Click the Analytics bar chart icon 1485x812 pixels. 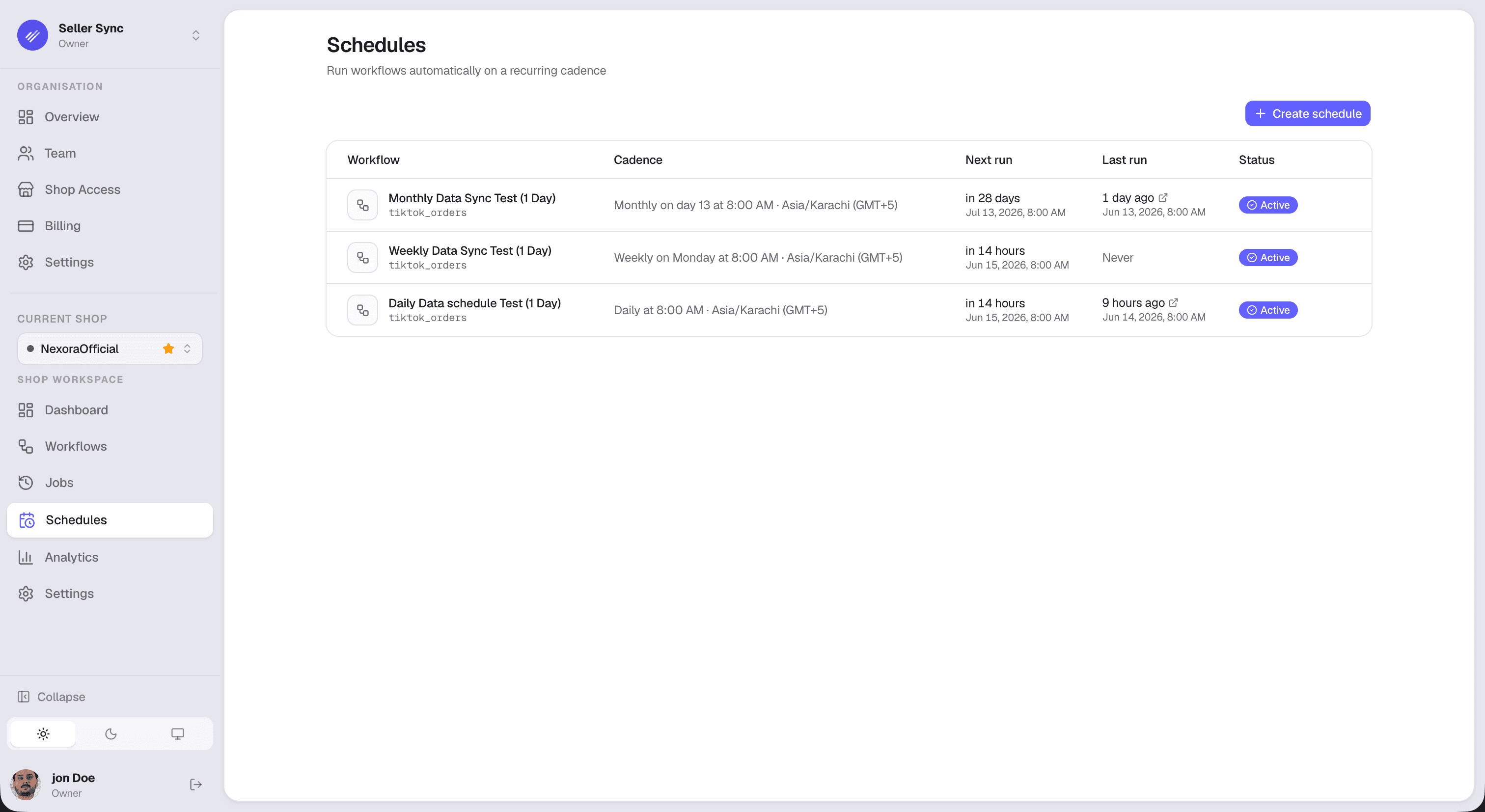coord(26,557)
